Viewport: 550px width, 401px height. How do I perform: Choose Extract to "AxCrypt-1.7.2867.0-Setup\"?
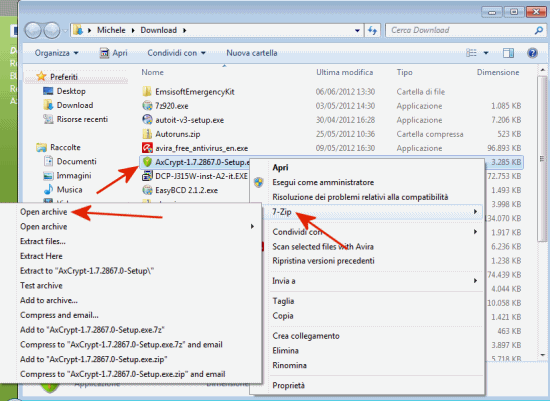87,271
